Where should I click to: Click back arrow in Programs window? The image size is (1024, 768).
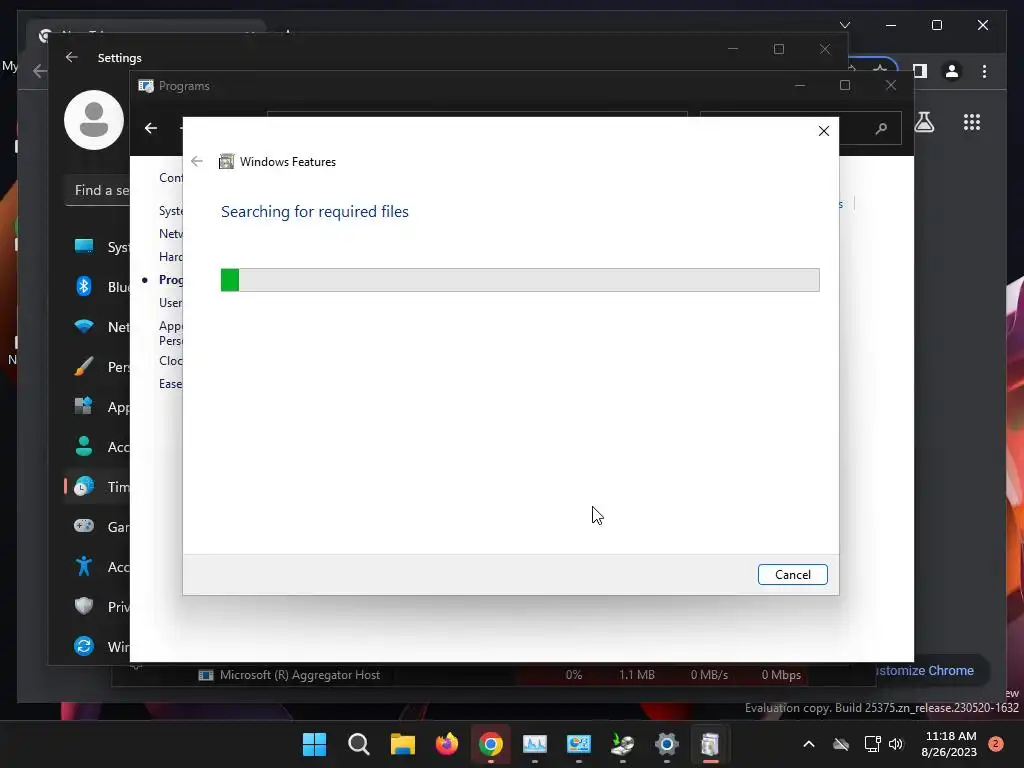point(151,128)
